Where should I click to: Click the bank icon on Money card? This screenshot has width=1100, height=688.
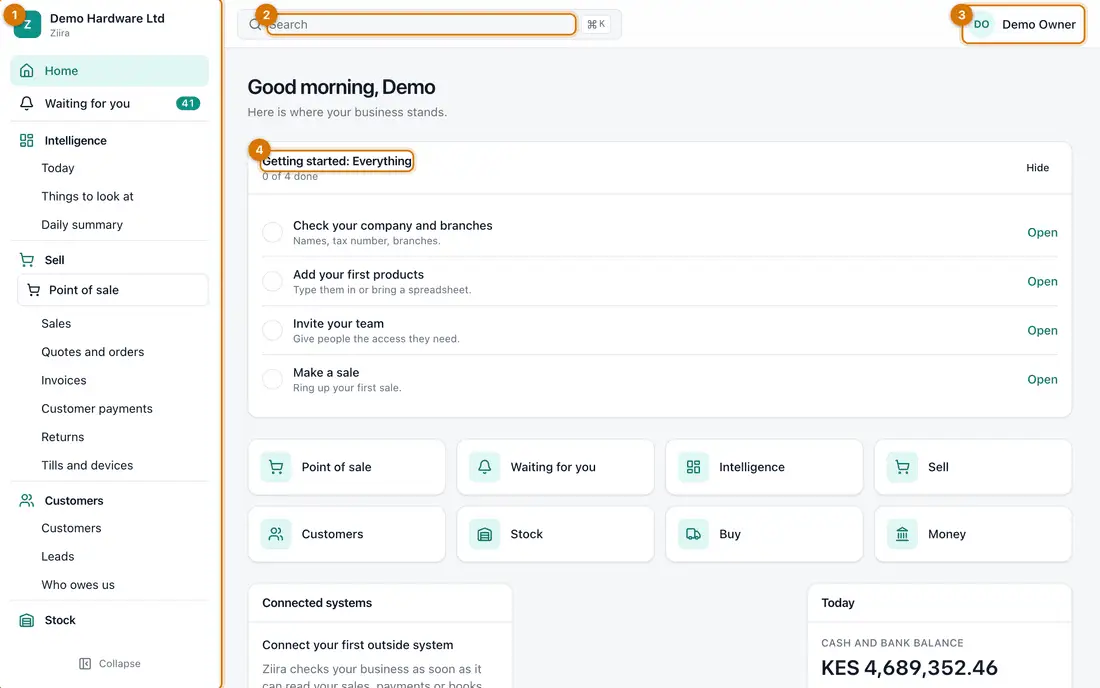click(902, 534)
